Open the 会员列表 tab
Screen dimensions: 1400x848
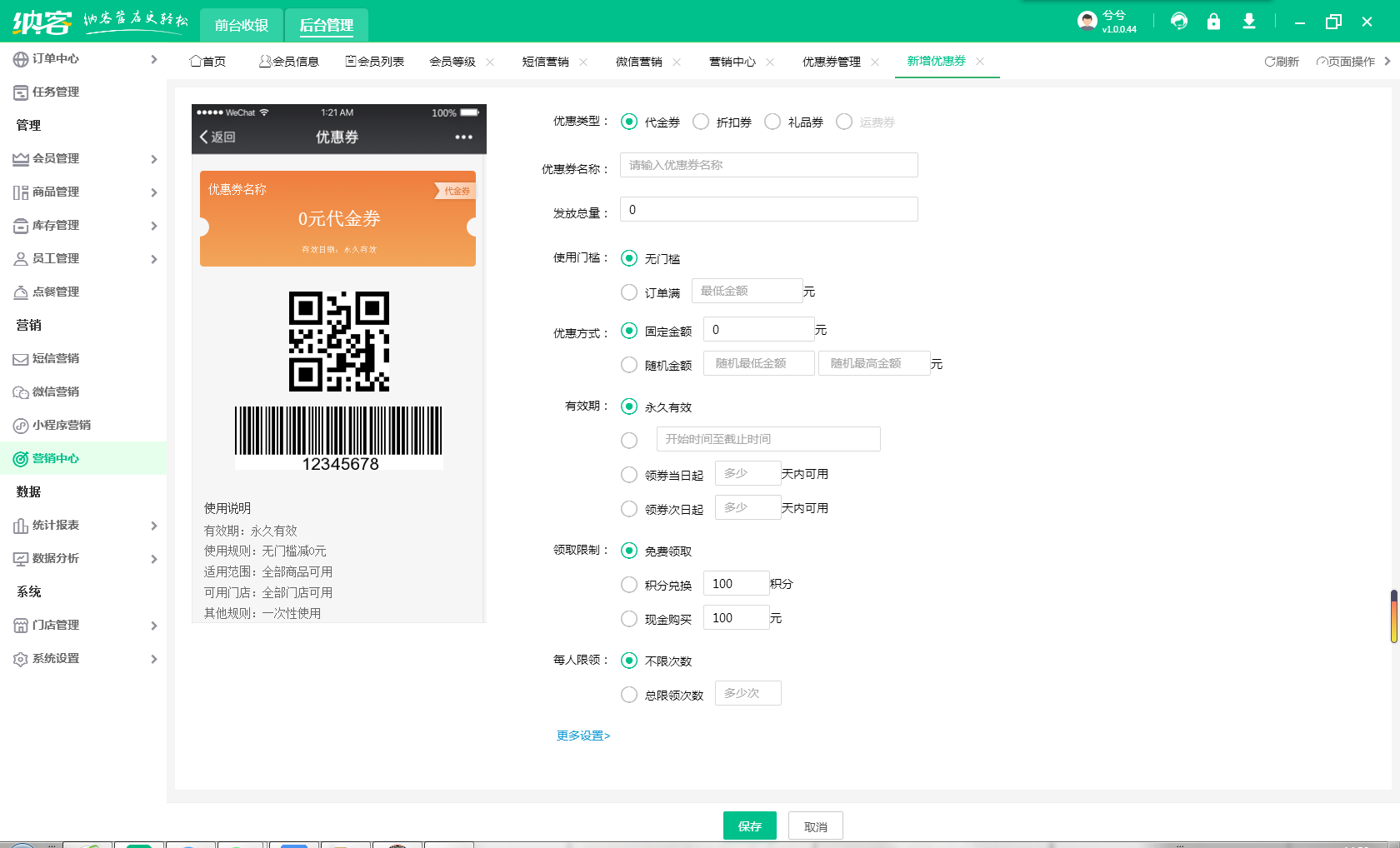375,62
